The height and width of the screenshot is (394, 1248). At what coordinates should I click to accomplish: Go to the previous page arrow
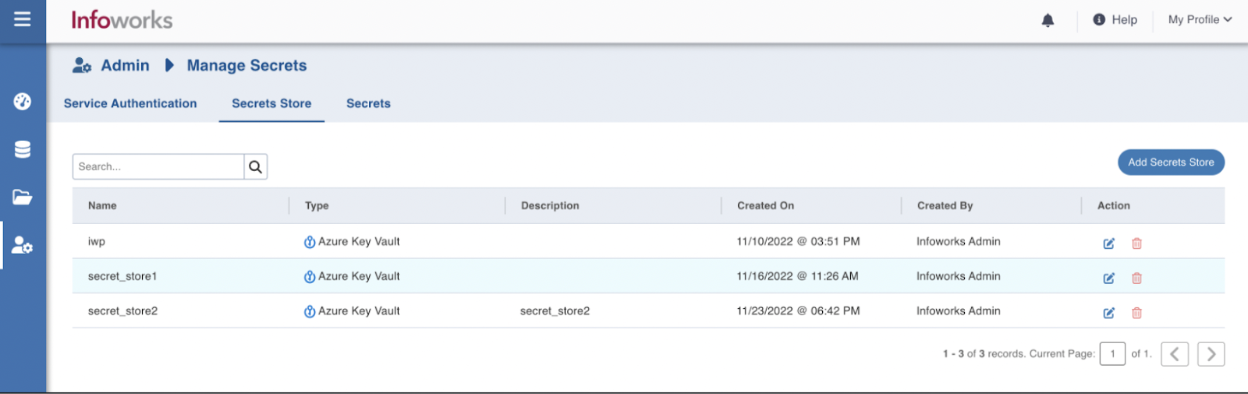(1175, 353)
